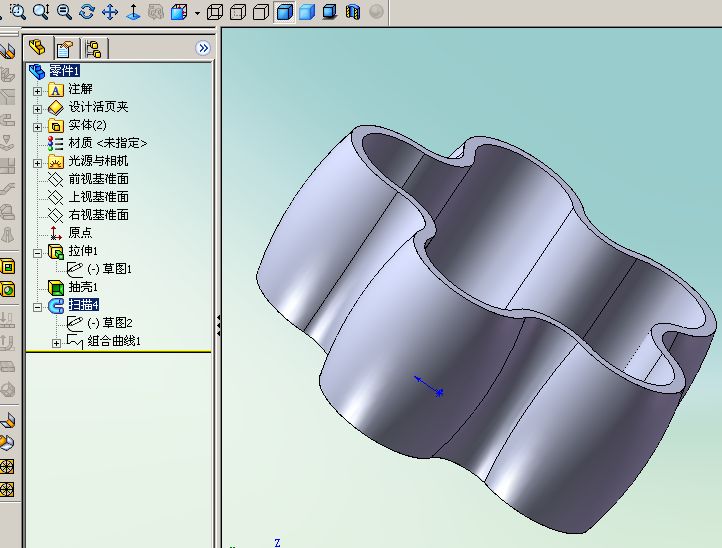Switch display to Shaded without edges
The width and height of the screenshot is (722, 548).
pos(307,12)
